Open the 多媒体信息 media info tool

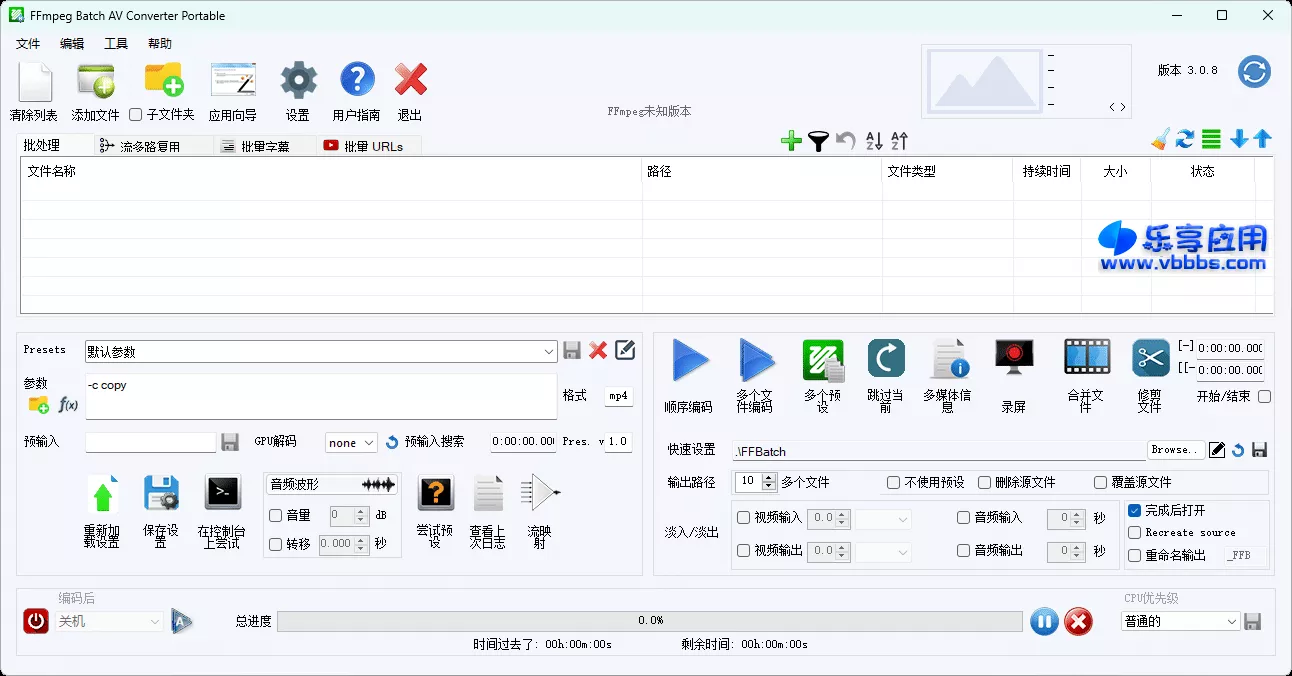(x=949, y=360)
